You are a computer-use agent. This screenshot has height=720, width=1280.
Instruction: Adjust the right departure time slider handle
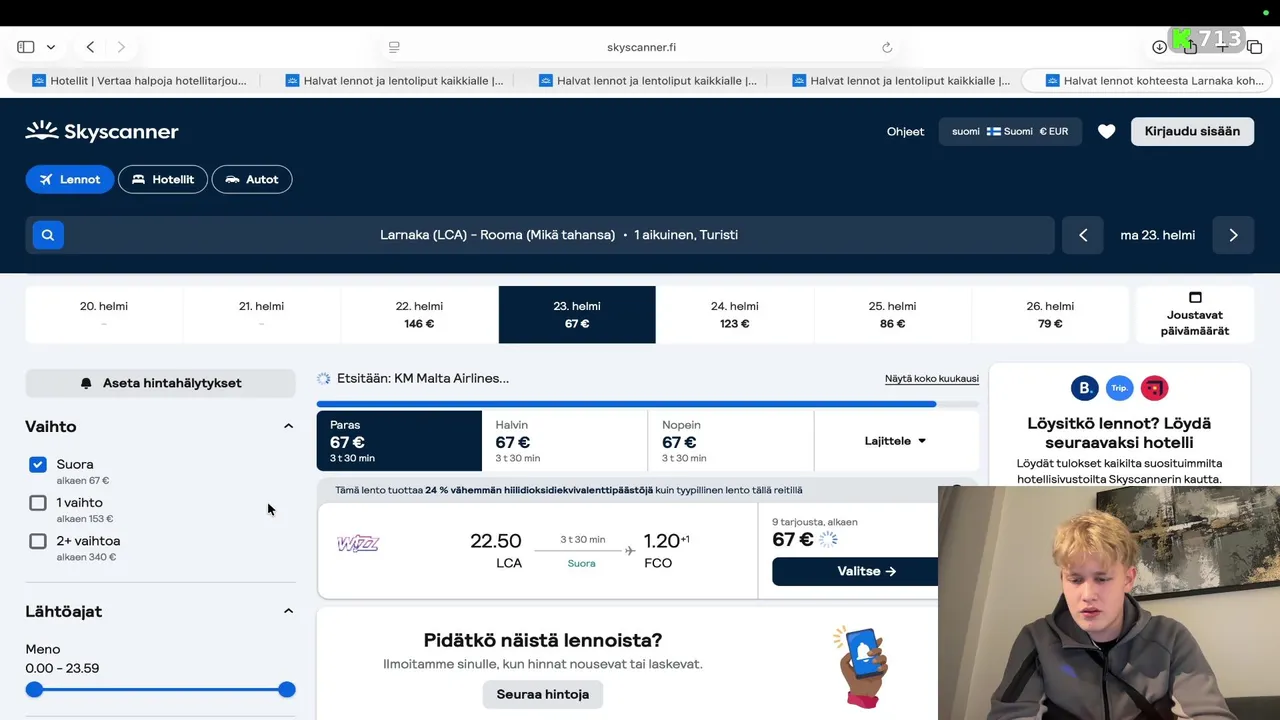coord(287,689)
